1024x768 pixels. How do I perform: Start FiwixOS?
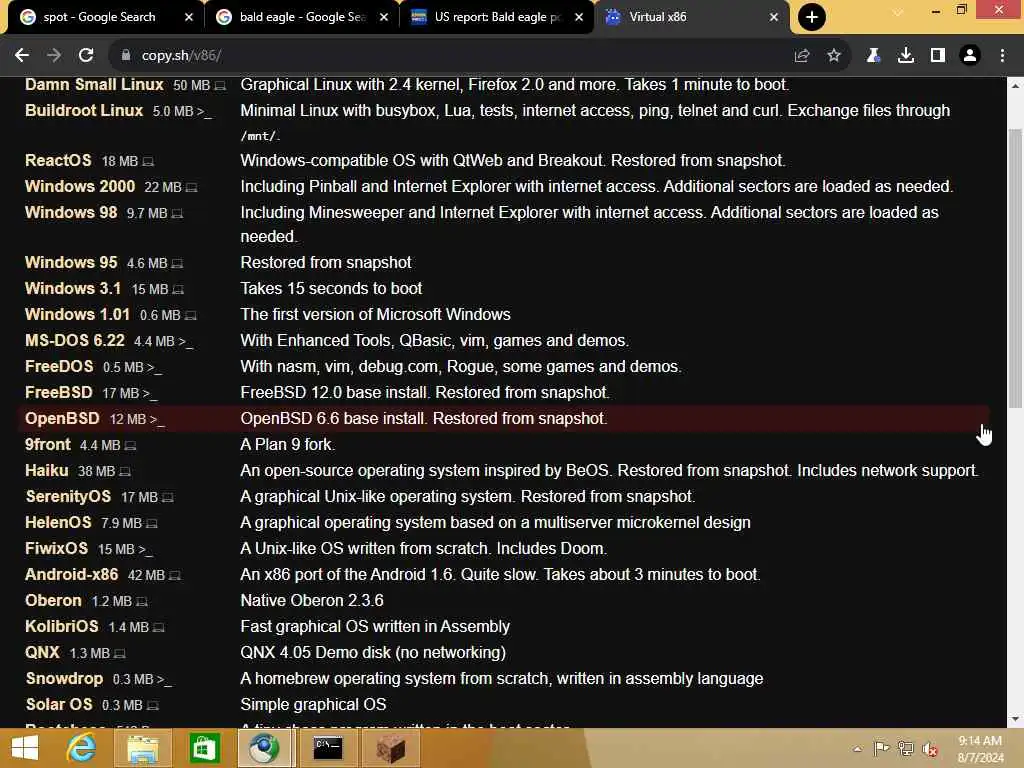coord(56,549)
